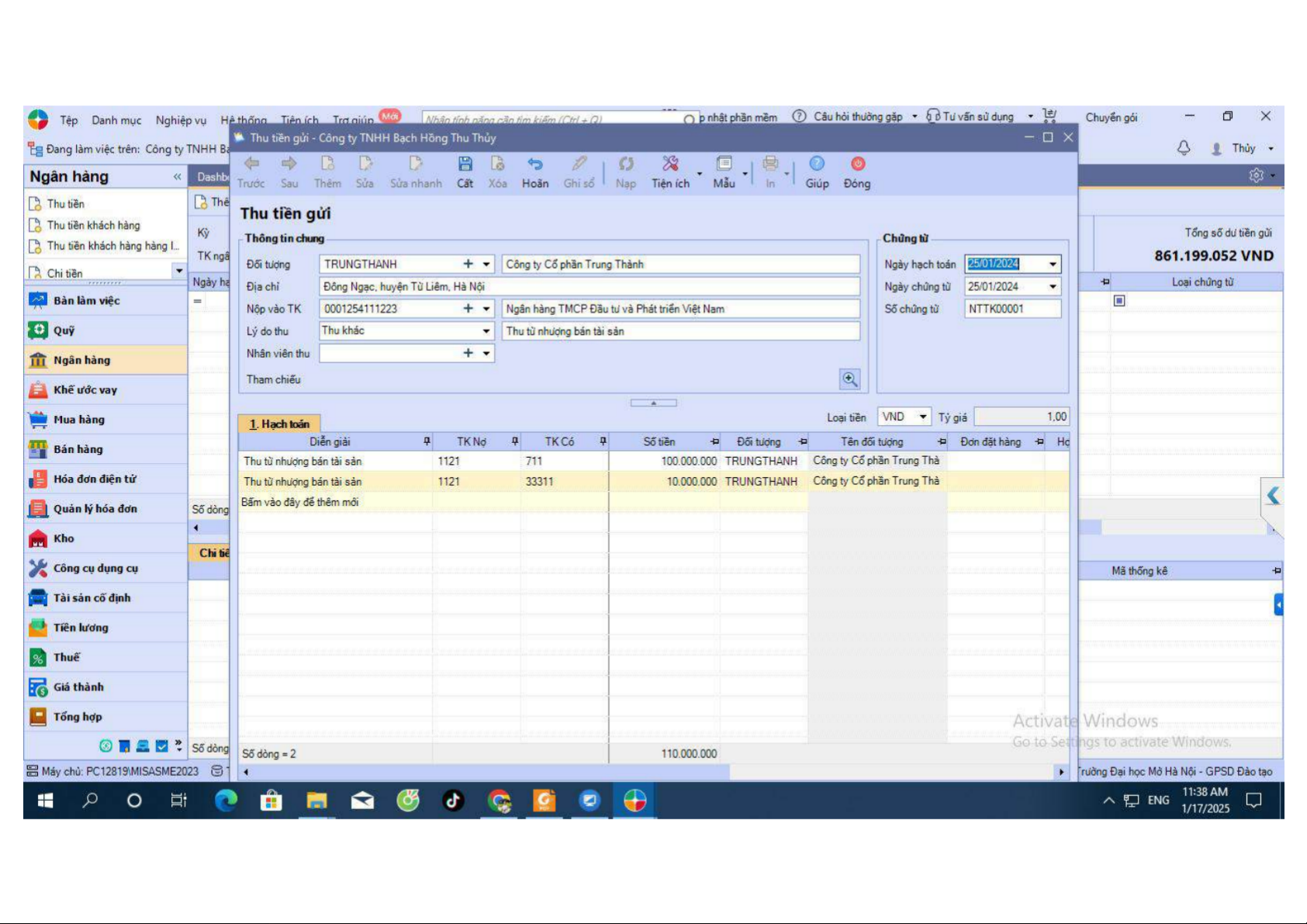Expand the Lý do thu dropdown
The height and width of the screenshot is (924, 1307).
click(x=486, y=331)
